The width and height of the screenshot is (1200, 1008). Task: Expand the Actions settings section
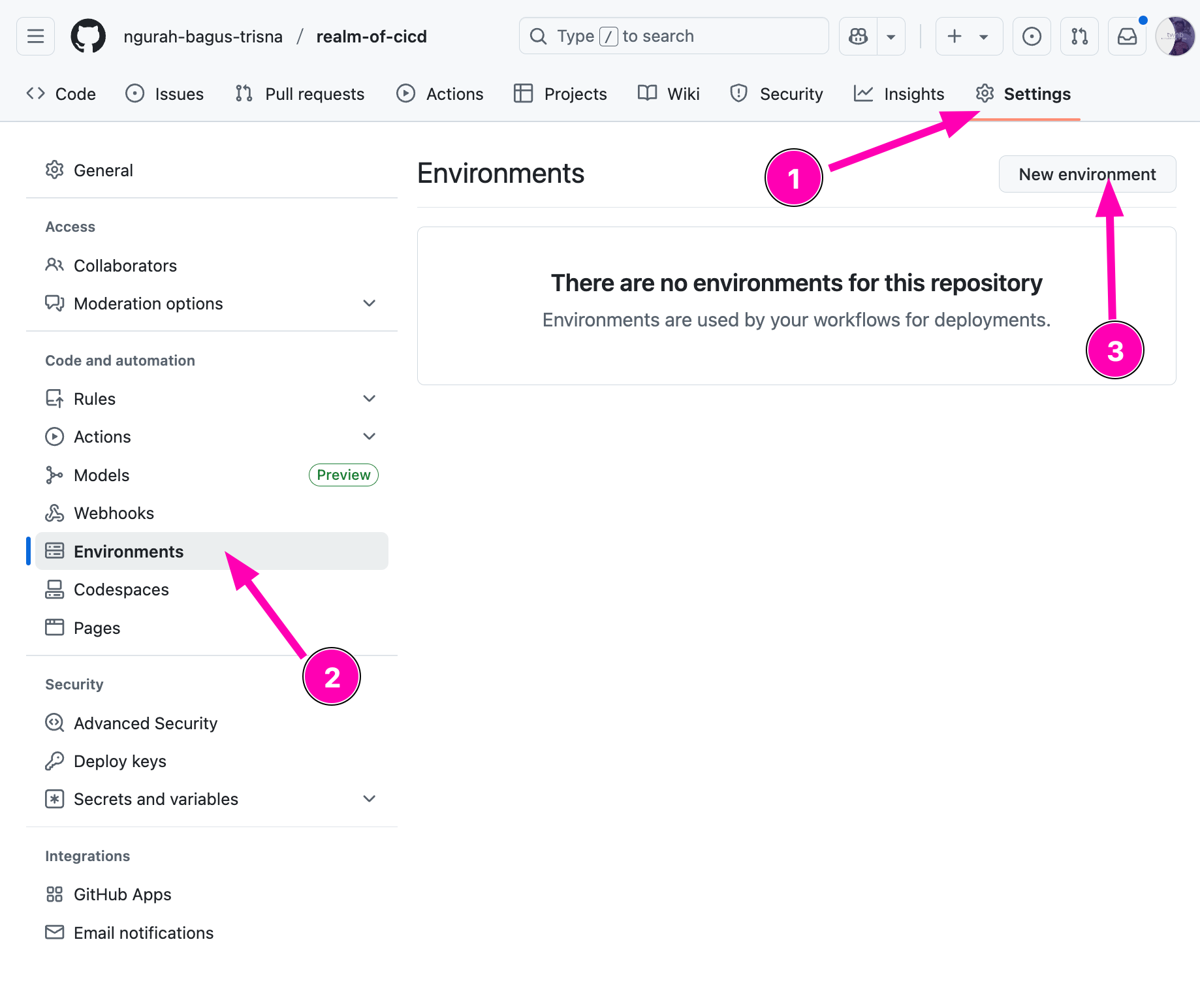pyautogui.click(x=369, y=437)
